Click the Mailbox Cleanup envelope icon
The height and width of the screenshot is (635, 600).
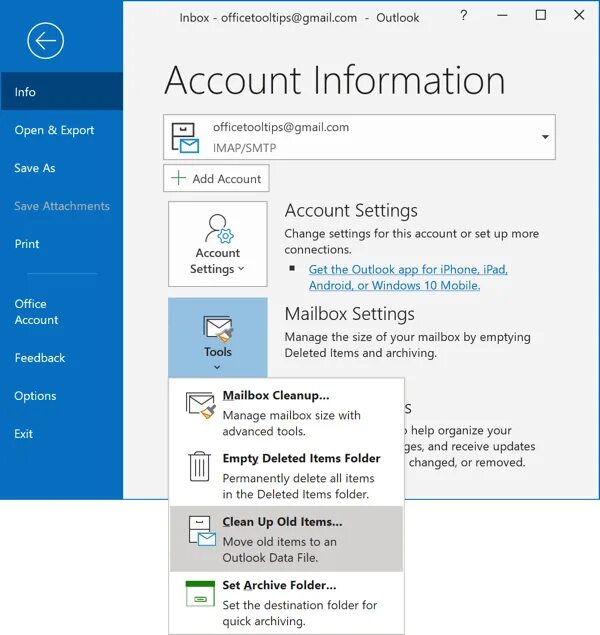(200, 405)
